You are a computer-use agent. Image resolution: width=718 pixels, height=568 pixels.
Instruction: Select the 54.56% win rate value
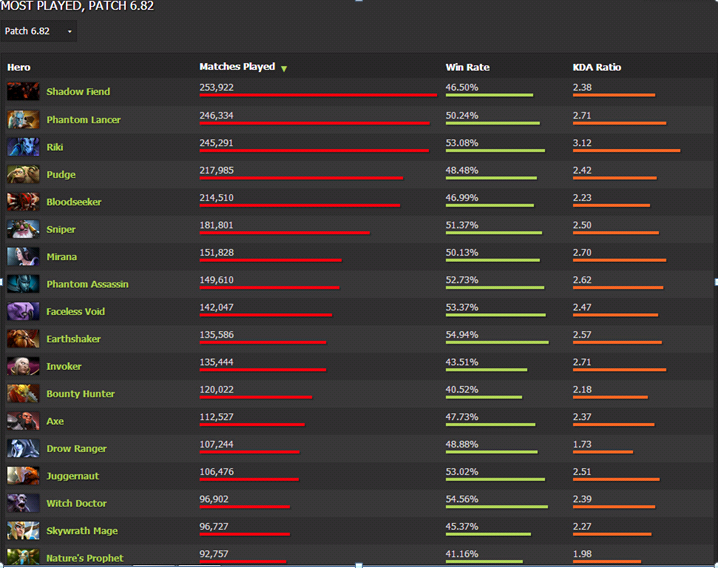tap(462, 499)
